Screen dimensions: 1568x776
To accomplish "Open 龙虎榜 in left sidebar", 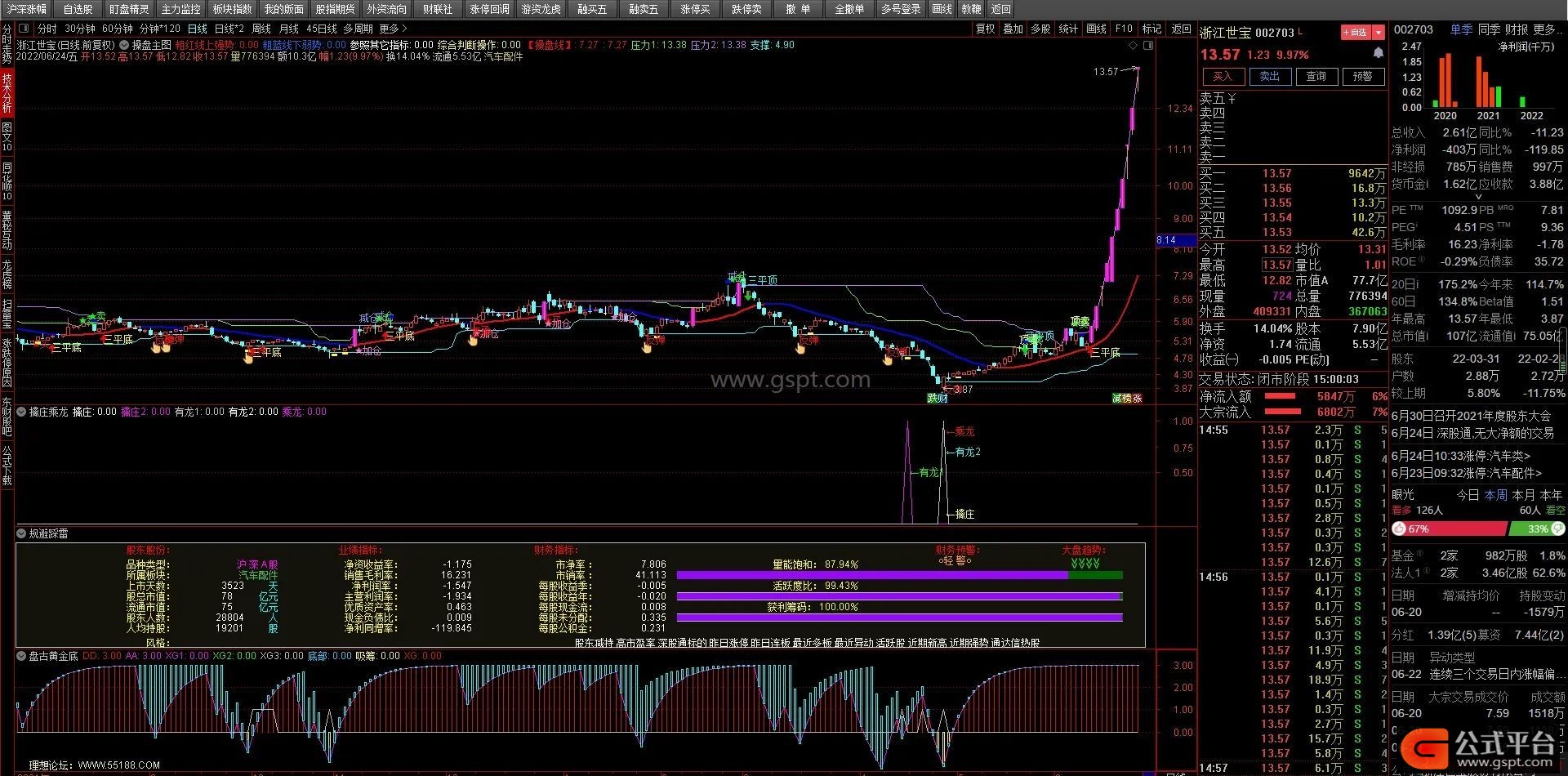I will pos(7,274).
